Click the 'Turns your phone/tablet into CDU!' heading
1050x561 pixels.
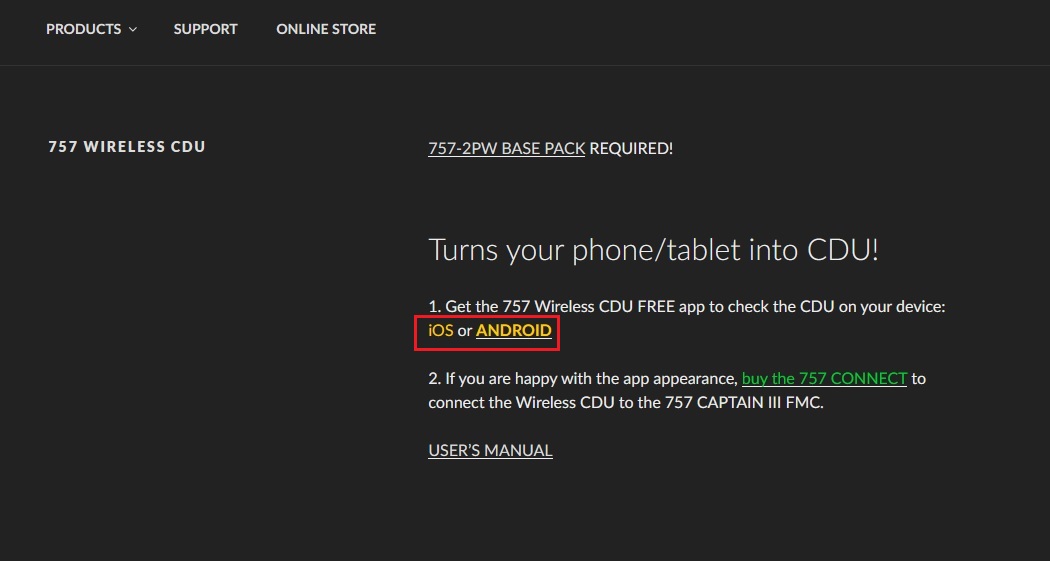(653, 249)
